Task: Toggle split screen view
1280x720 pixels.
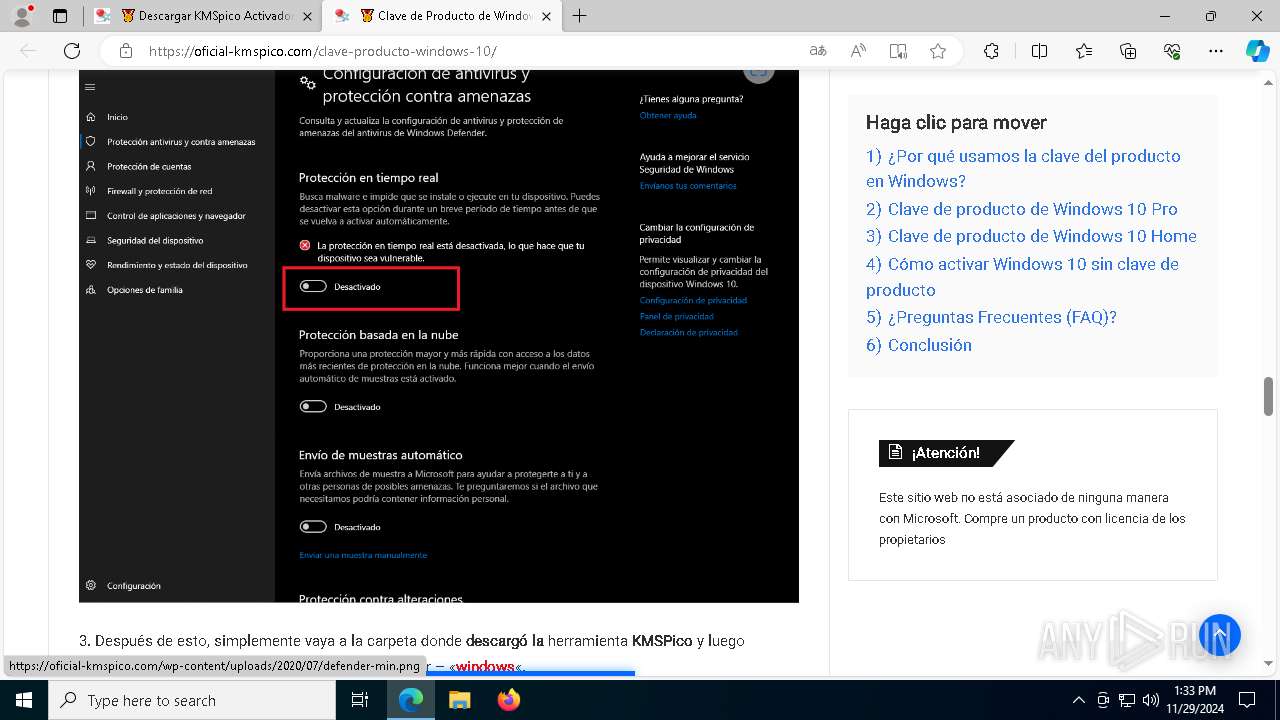Action: tap(1039, 51)
